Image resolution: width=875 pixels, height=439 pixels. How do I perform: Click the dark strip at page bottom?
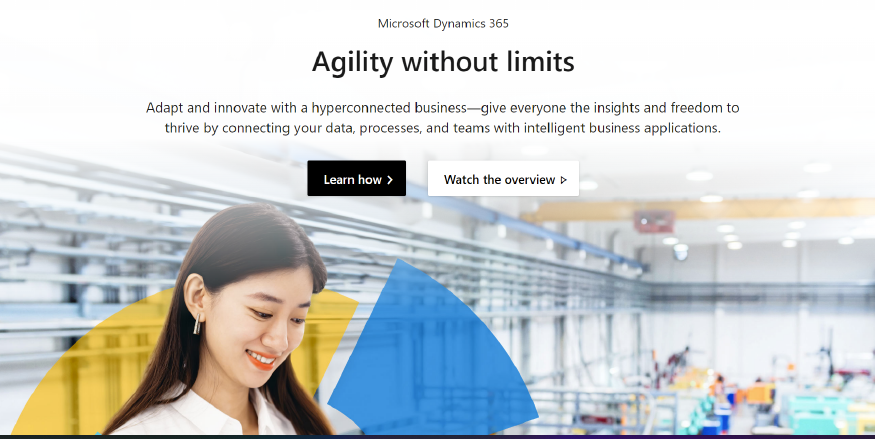click(x=438, y=437)
